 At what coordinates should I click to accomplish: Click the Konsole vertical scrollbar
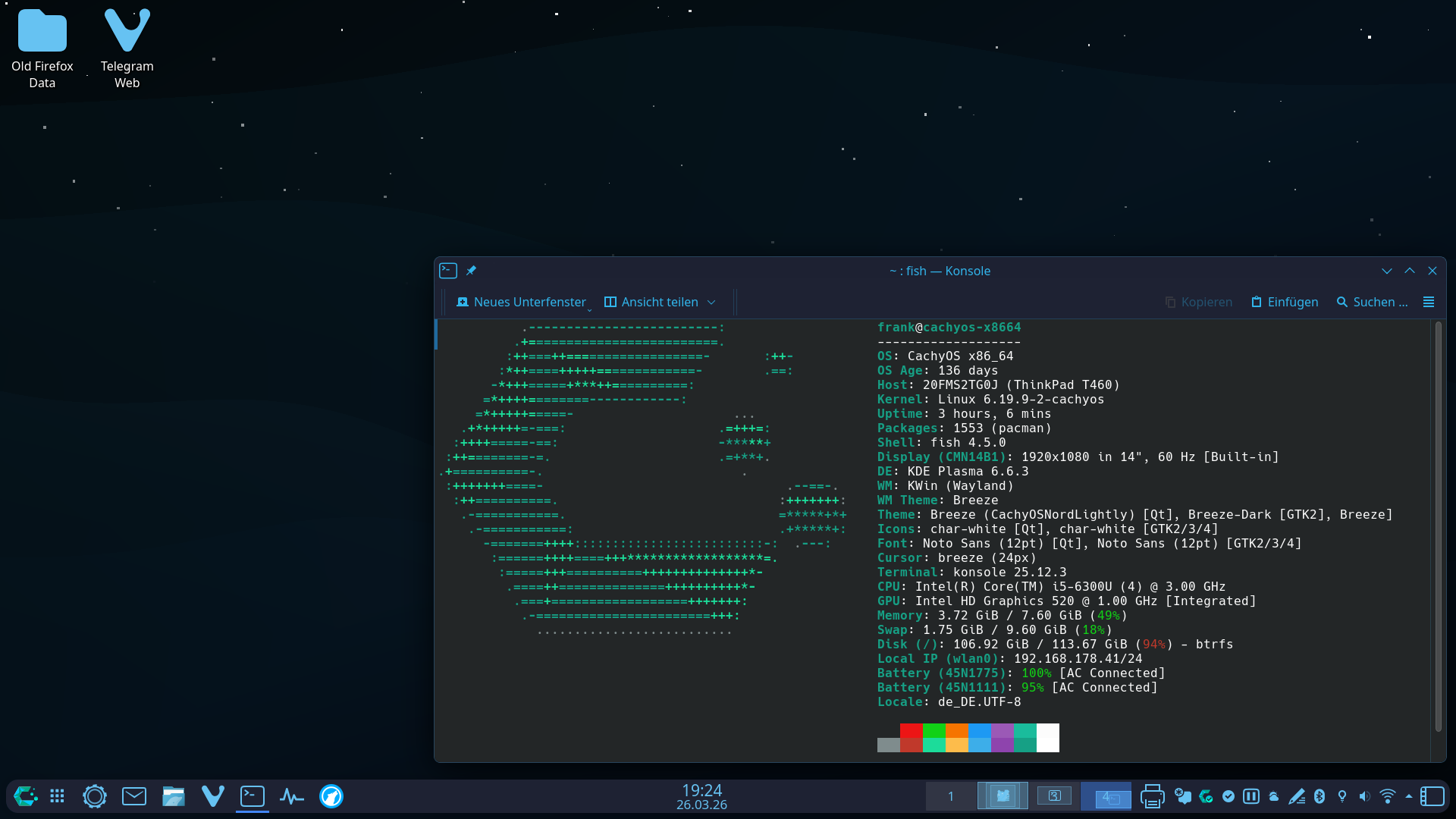coord(1438,531)
